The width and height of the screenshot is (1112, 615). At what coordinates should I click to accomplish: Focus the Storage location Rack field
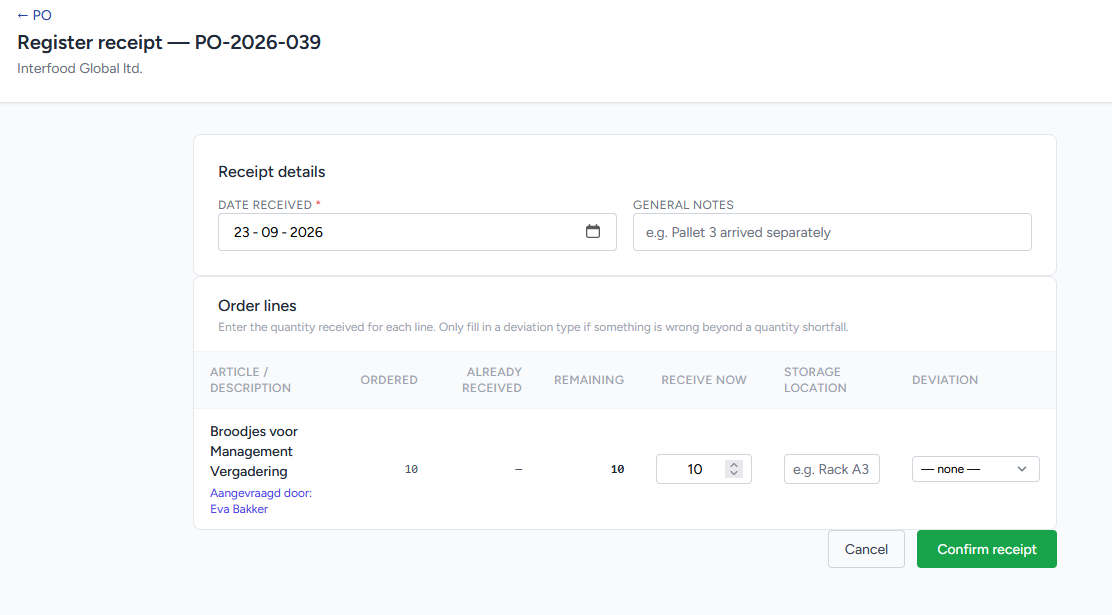click(831, 469)
